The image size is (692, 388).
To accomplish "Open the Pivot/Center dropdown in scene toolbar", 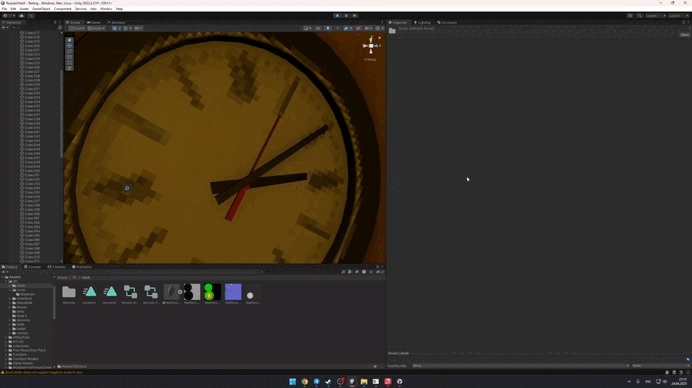I will coord(77,28).
